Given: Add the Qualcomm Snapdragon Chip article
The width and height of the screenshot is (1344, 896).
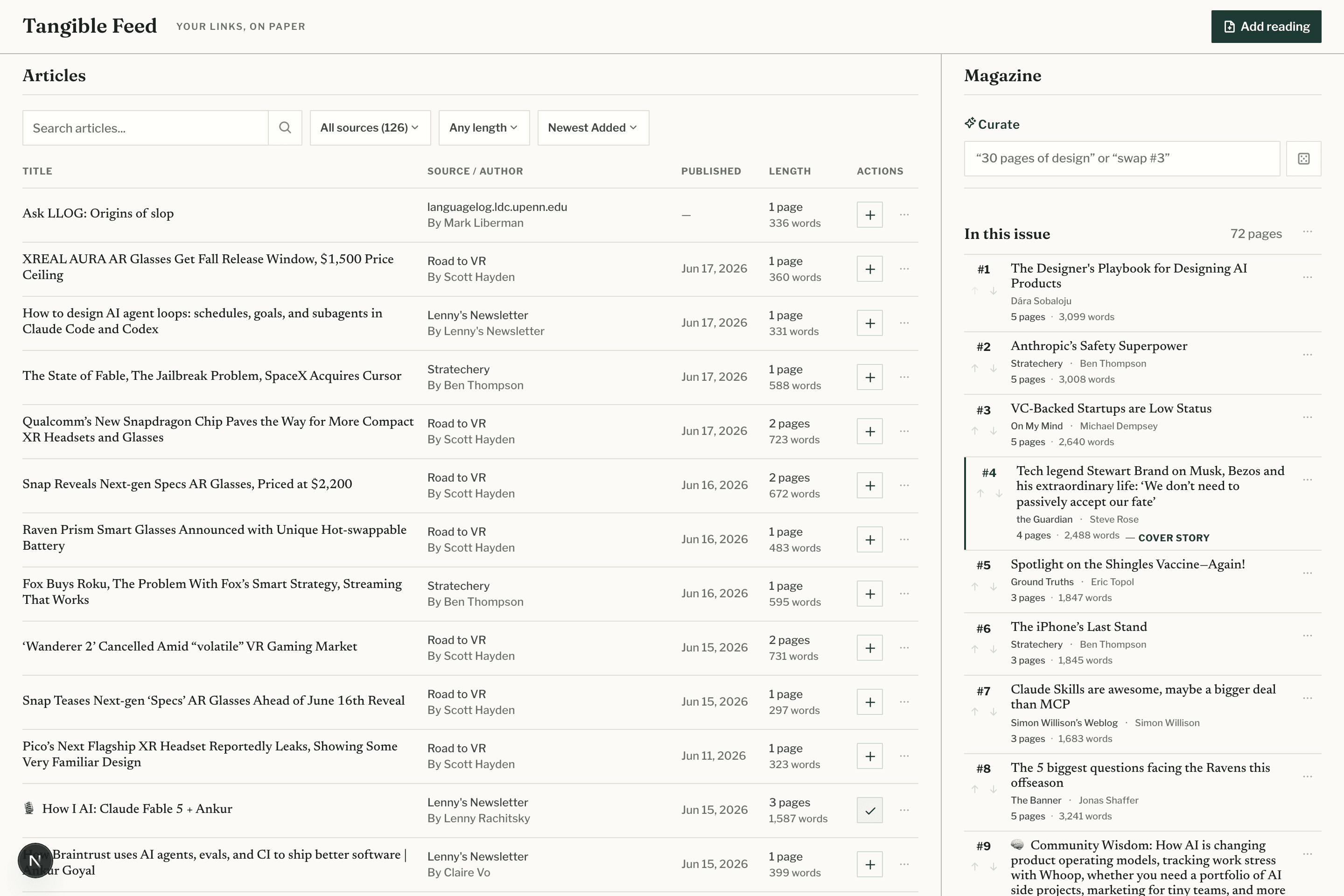Looking at the screenshot, I should click(x=870, y=431).
